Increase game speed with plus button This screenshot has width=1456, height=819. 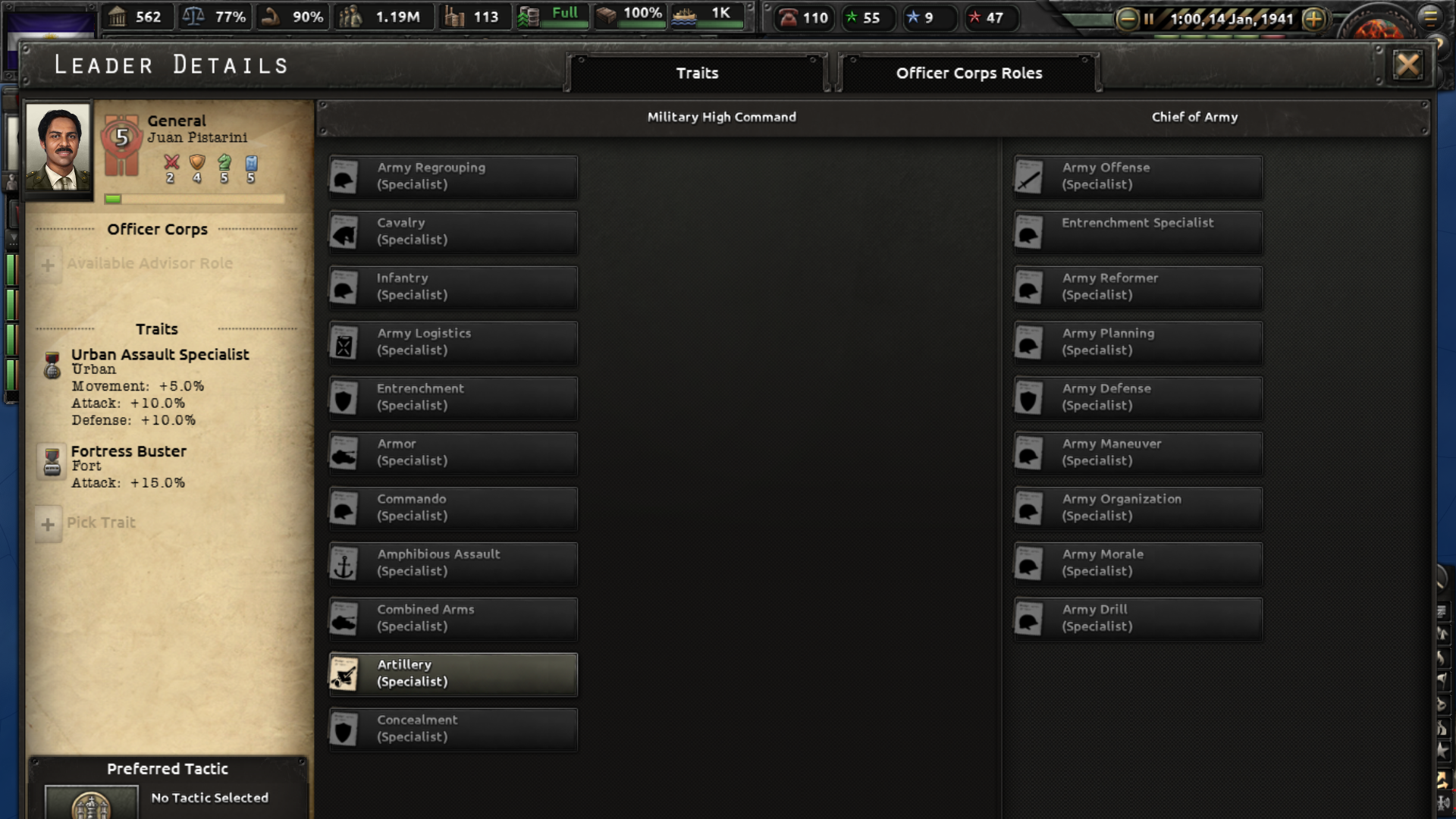pyautogui.click(x=1314, y=18)
